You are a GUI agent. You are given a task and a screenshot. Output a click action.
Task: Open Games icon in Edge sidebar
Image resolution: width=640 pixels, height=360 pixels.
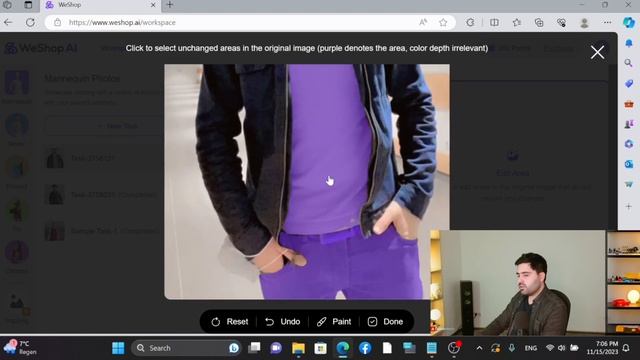(x=629, y=124)
